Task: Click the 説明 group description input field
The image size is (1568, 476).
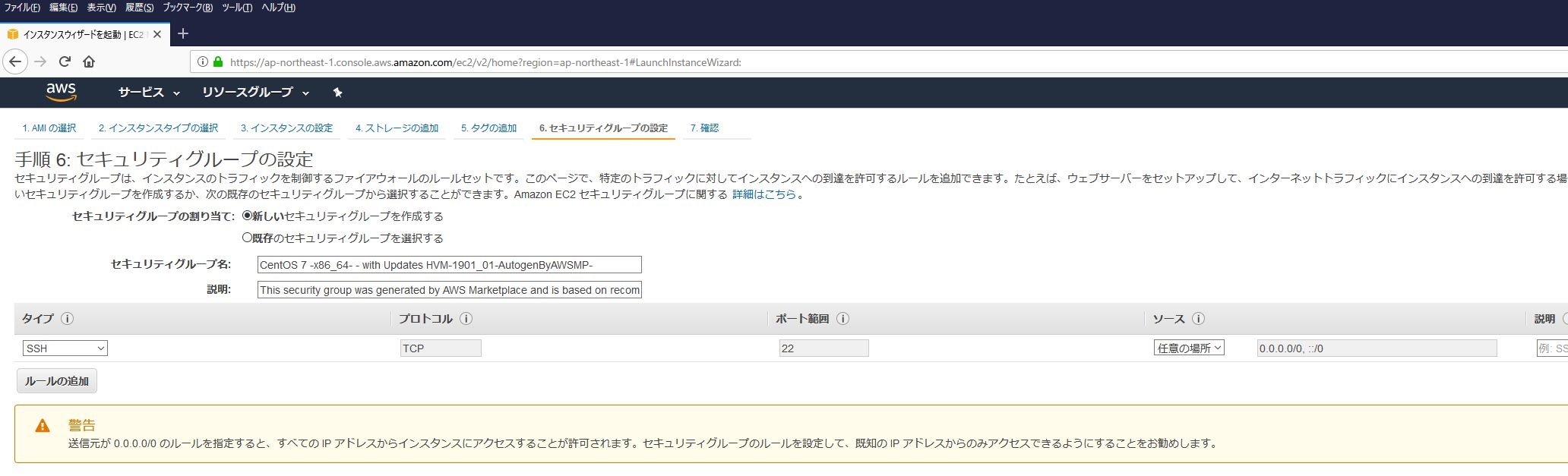Action: coord(450,289)
